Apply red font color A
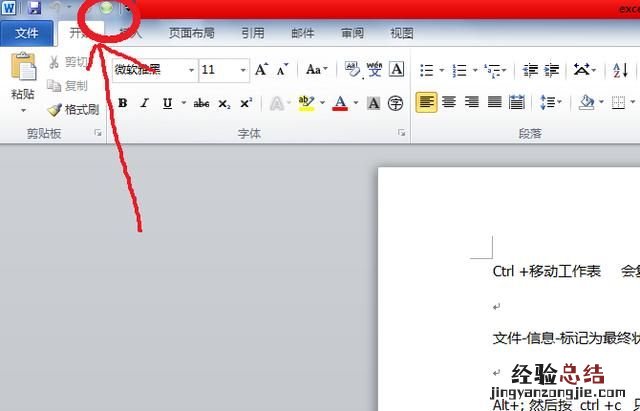The height and width of the screenshot is (411, 640). [x=340, y=103]
